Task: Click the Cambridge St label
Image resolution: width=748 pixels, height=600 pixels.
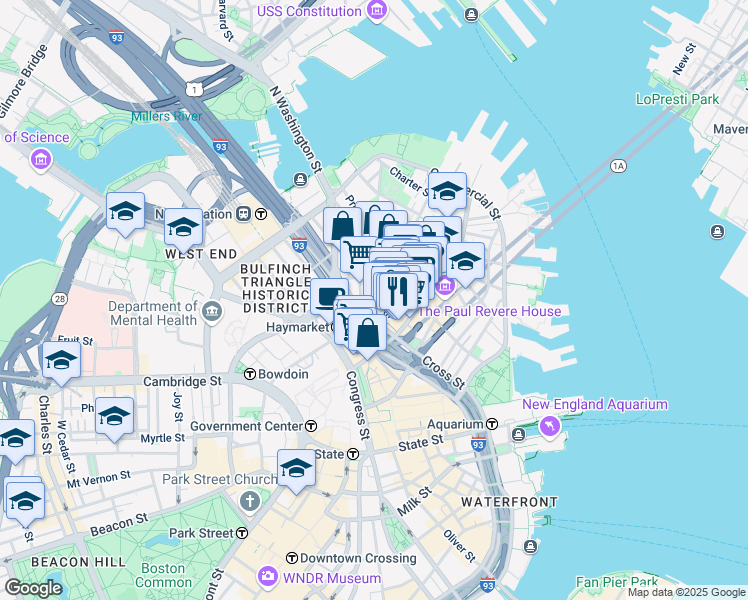Action: coord(182,381)
